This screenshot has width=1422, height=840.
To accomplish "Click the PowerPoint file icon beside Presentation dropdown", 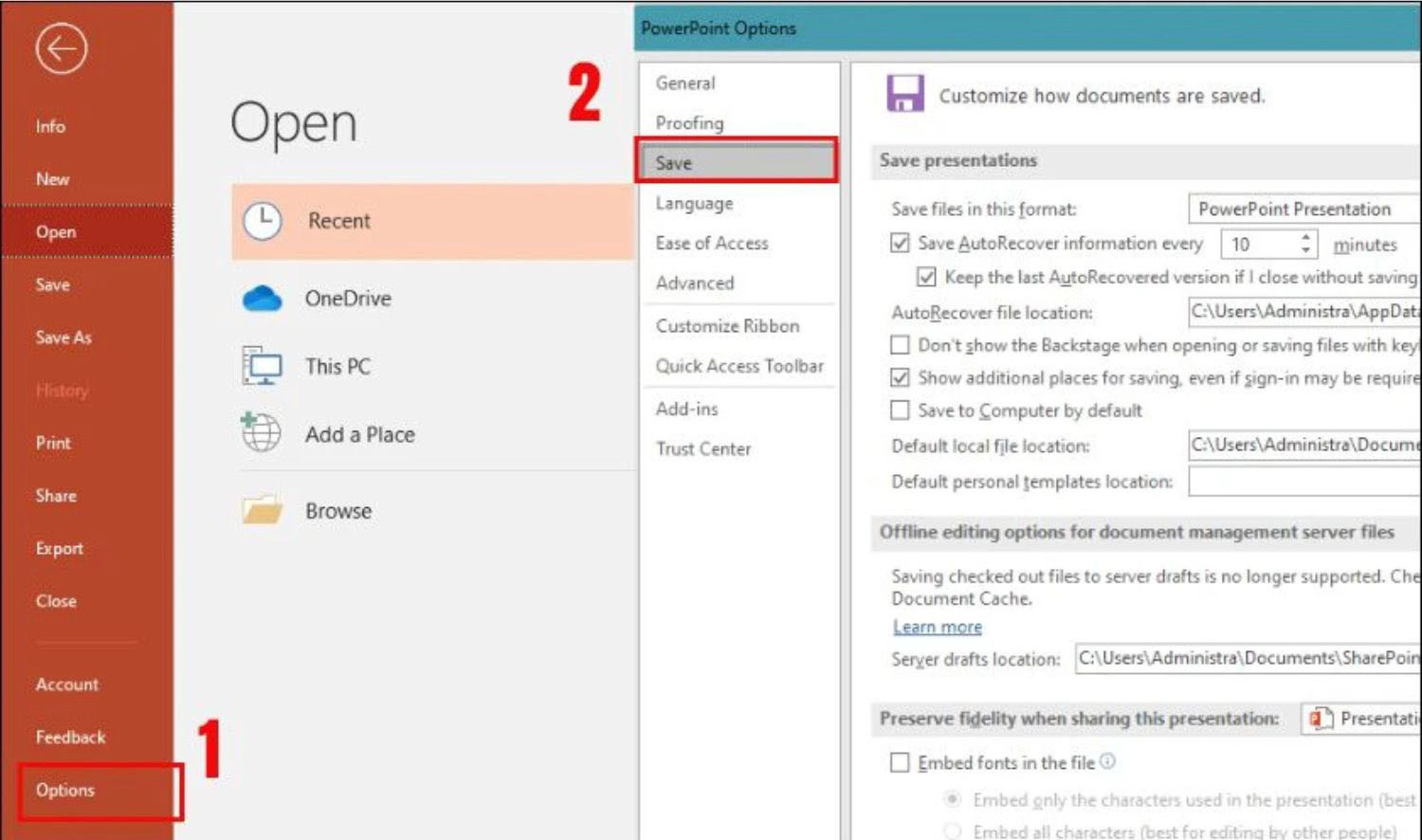I will click(x=1321, y=719).
